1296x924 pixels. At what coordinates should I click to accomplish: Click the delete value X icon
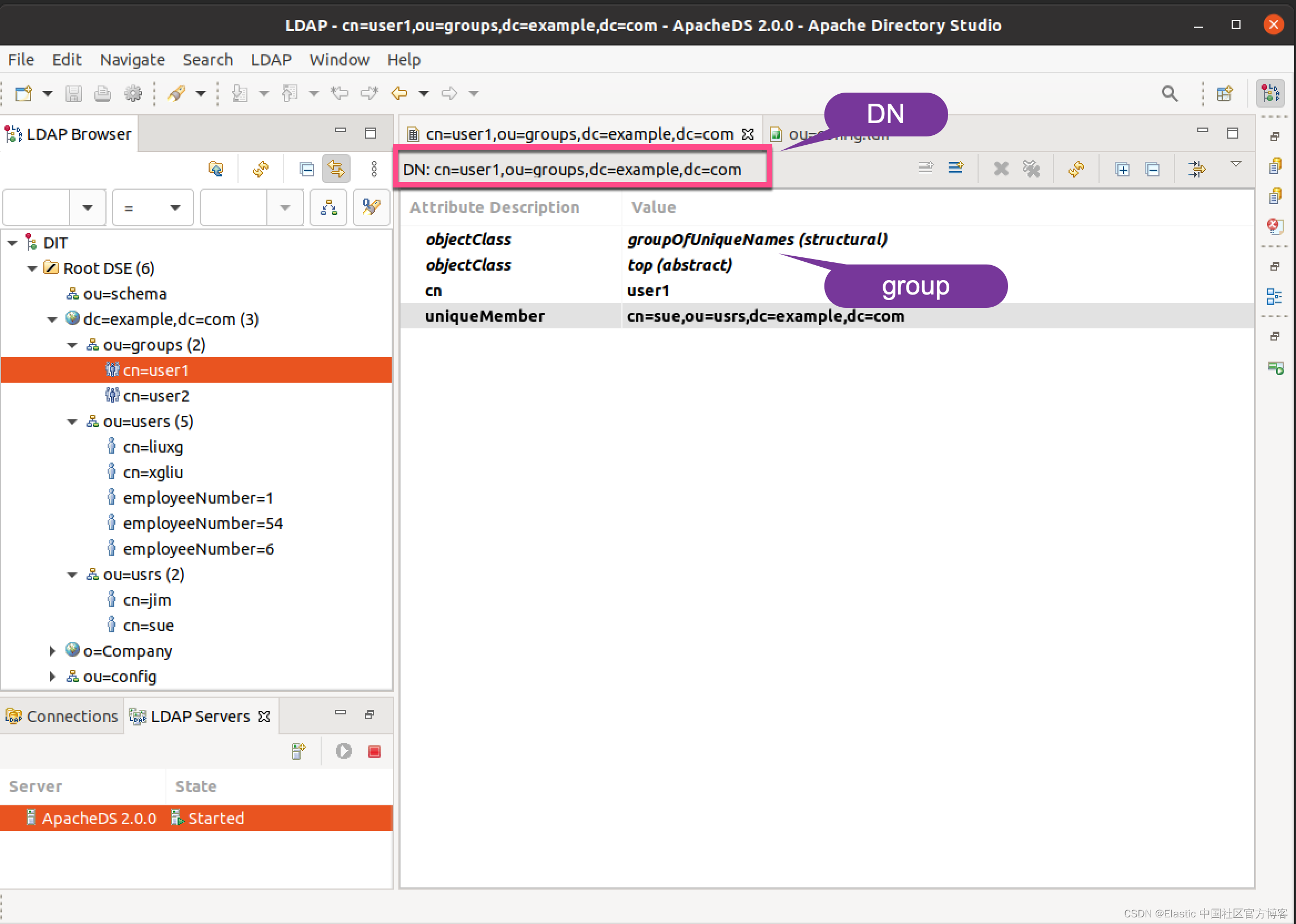(1001, 169)
